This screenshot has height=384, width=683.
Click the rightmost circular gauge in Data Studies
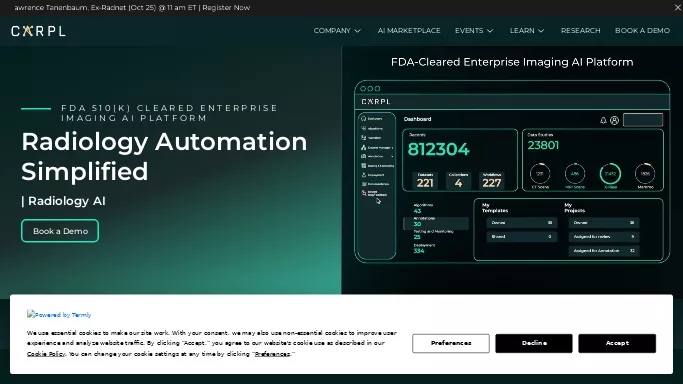coord(645,173)
